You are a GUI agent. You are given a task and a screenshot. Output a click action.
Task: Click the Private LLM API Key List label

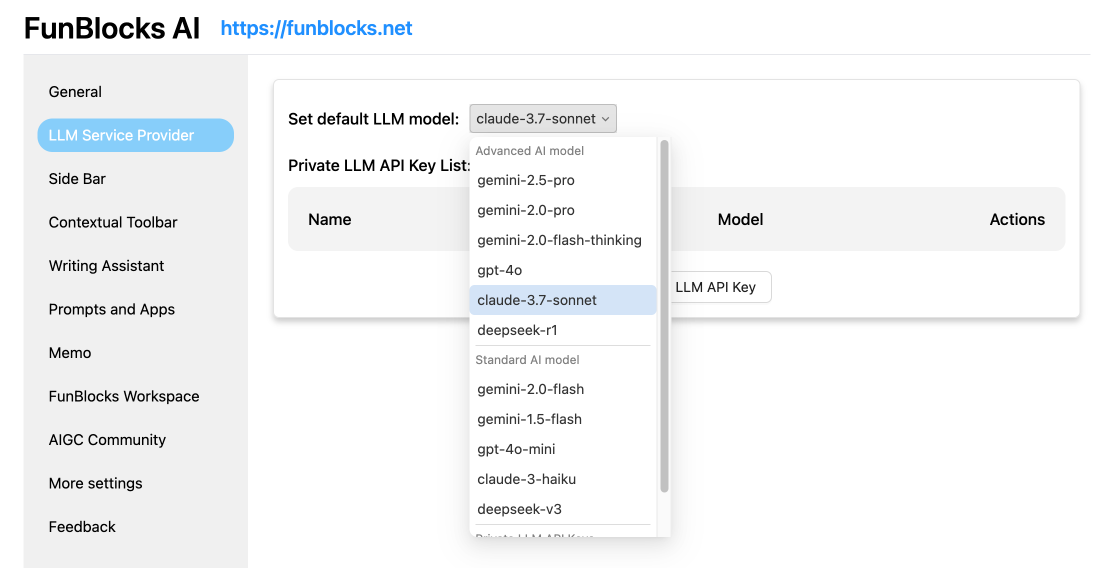(379, 165)
